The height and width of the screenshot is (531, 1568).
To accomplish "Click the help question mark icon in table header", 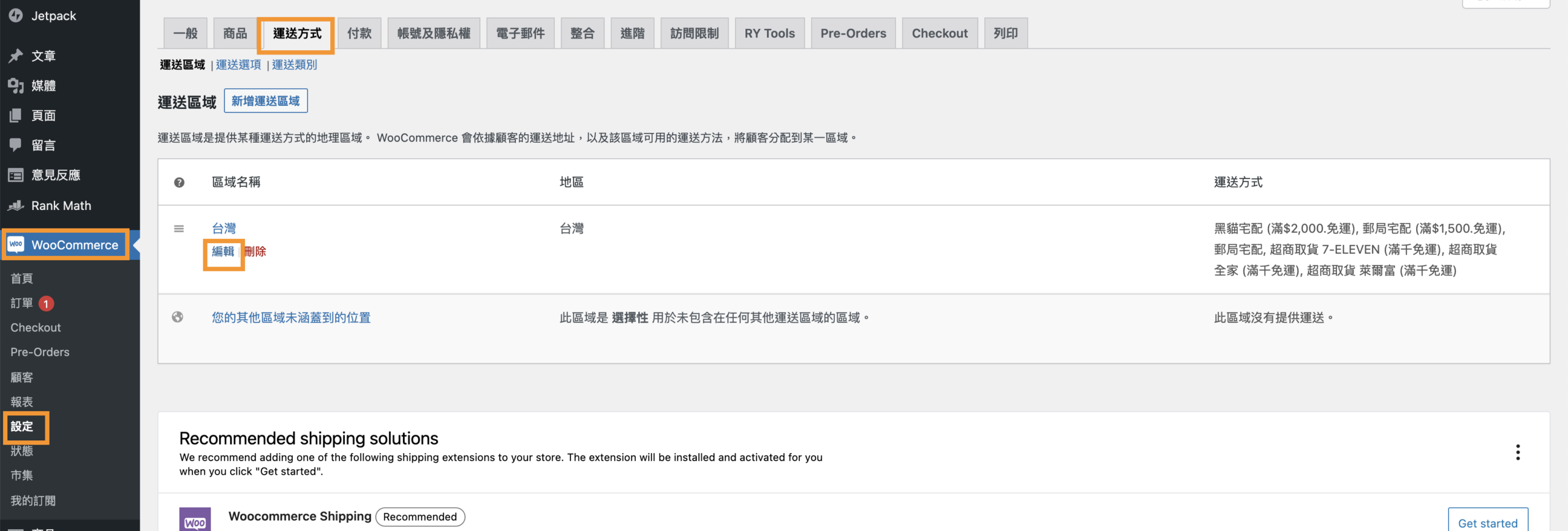I will (x=179, y=183).
